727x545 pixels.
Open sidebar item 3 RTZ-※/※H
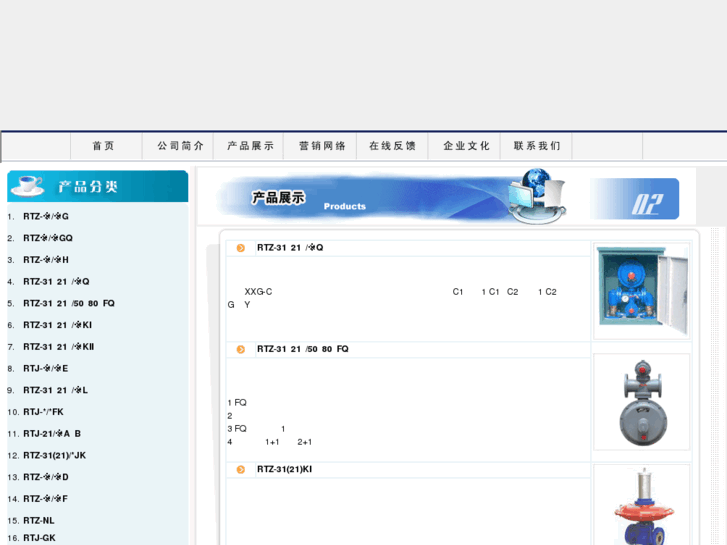[x=46, y=260]
